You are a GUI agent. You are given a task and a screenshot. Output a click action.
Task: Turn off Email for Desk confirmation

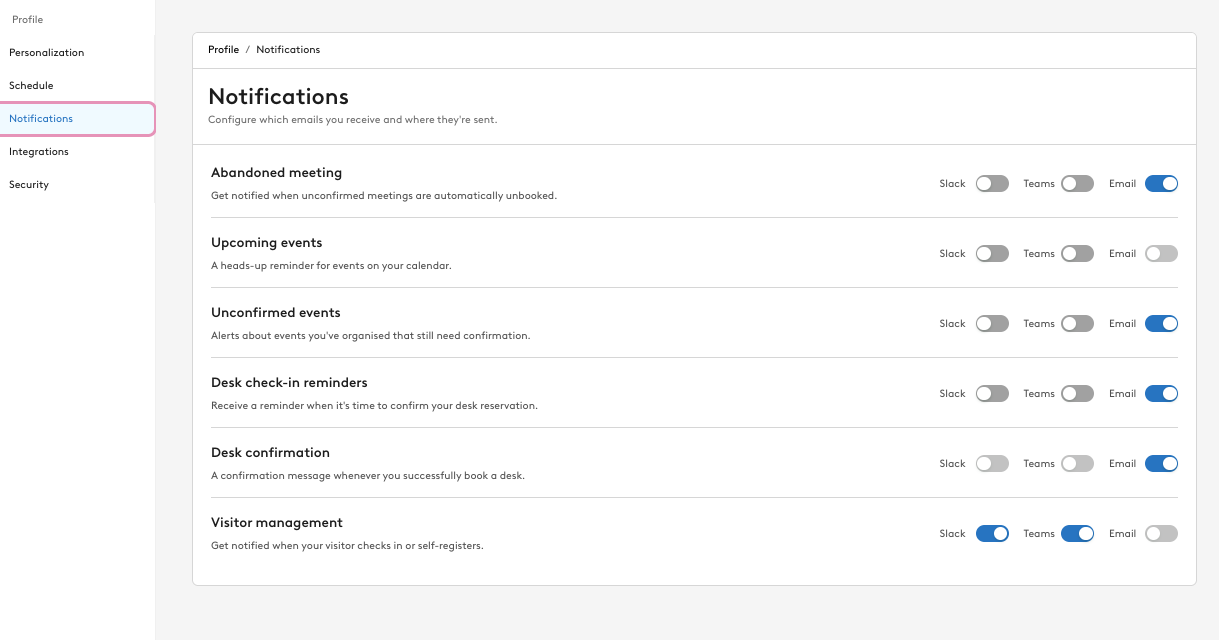[x=1160, y=463]
